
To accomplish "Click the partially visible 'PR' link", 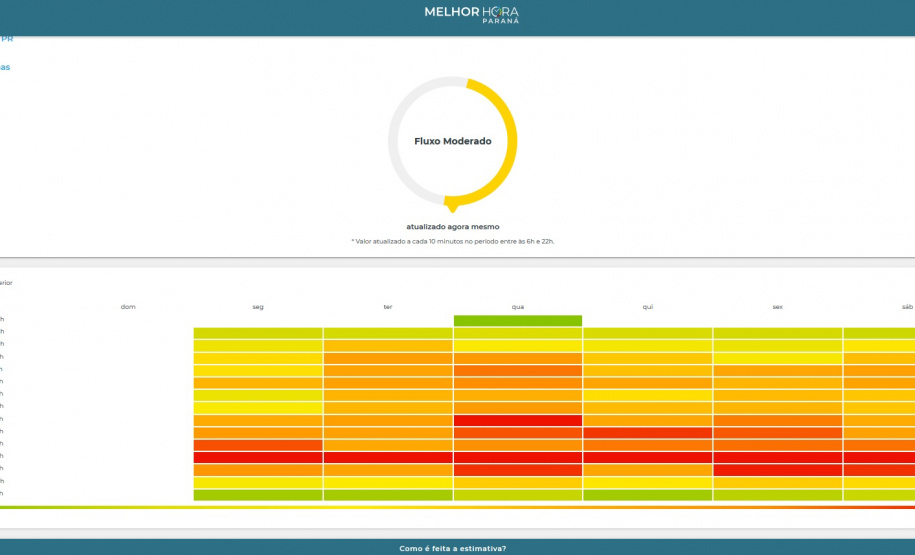I will coord(6,39).
